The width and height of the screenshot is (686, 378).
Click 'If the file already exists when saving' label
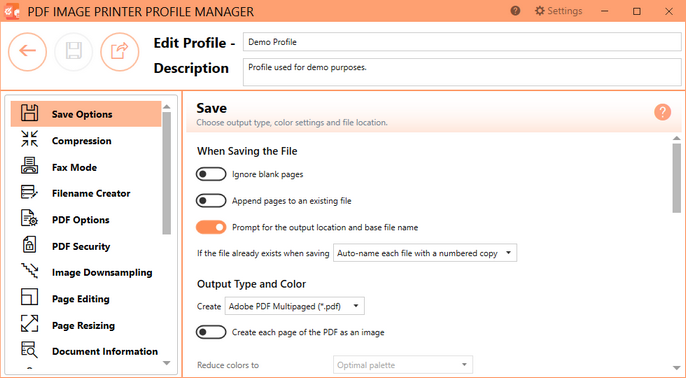coord(263,253)
